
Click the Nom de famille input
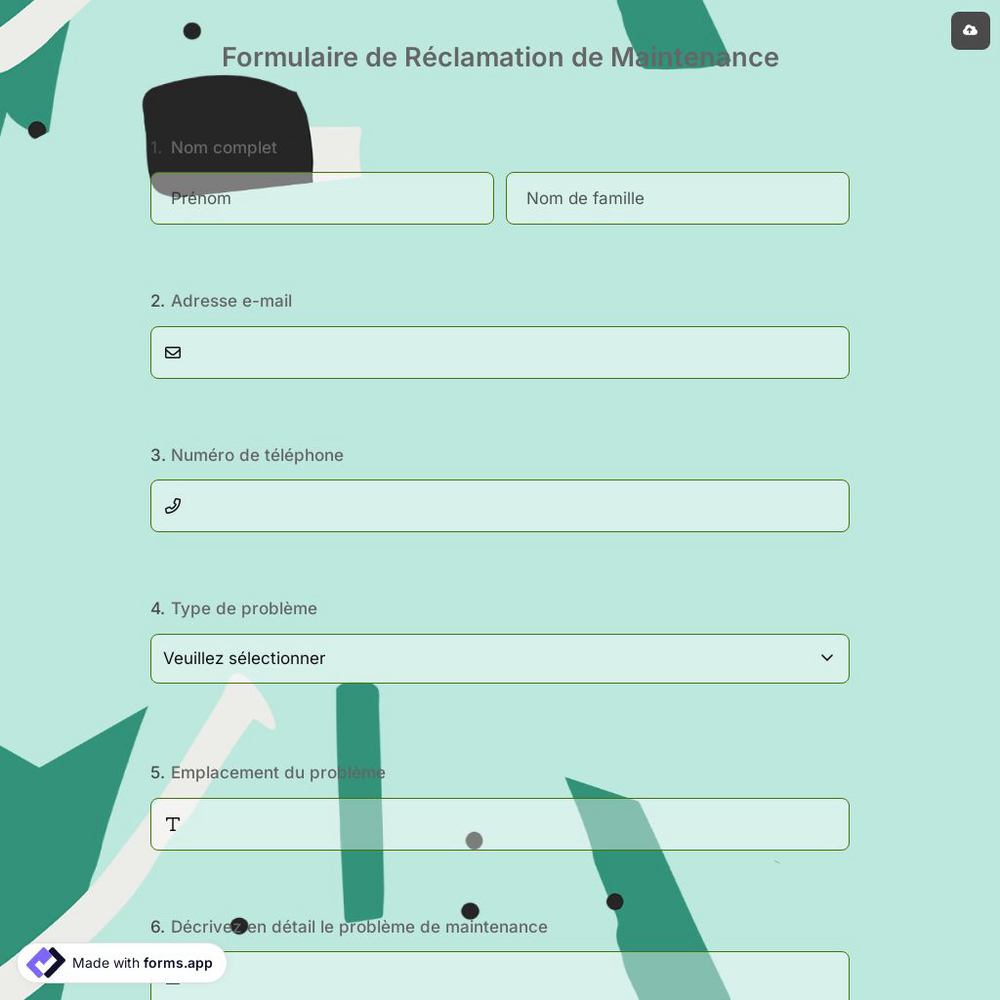[677, 198]
